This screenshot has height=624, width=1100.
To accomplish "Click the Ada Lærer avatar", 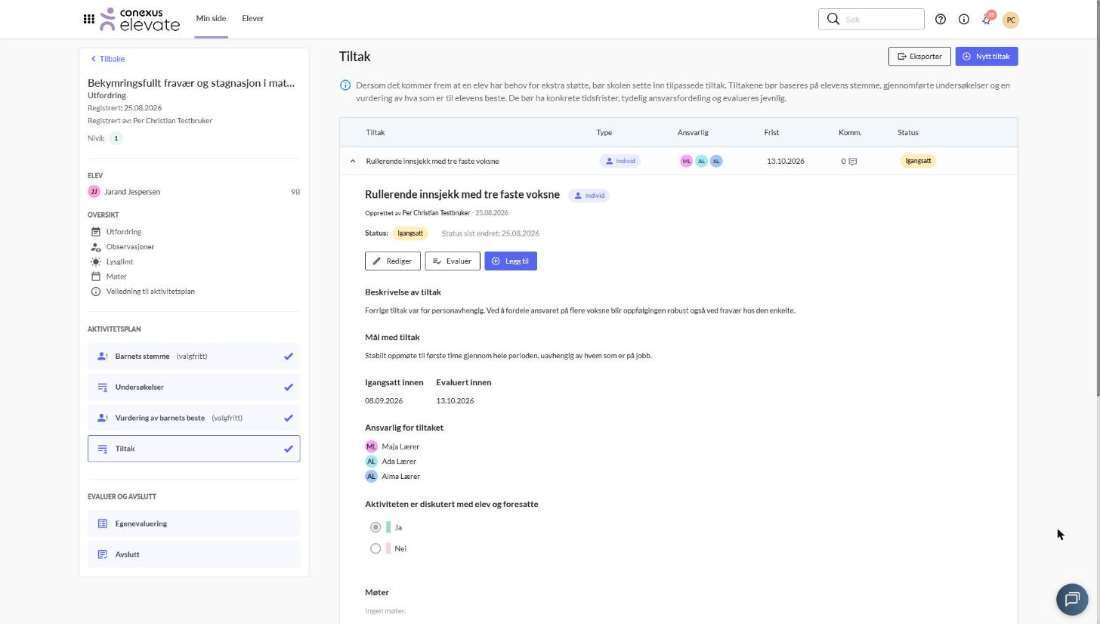I will 371,461.
